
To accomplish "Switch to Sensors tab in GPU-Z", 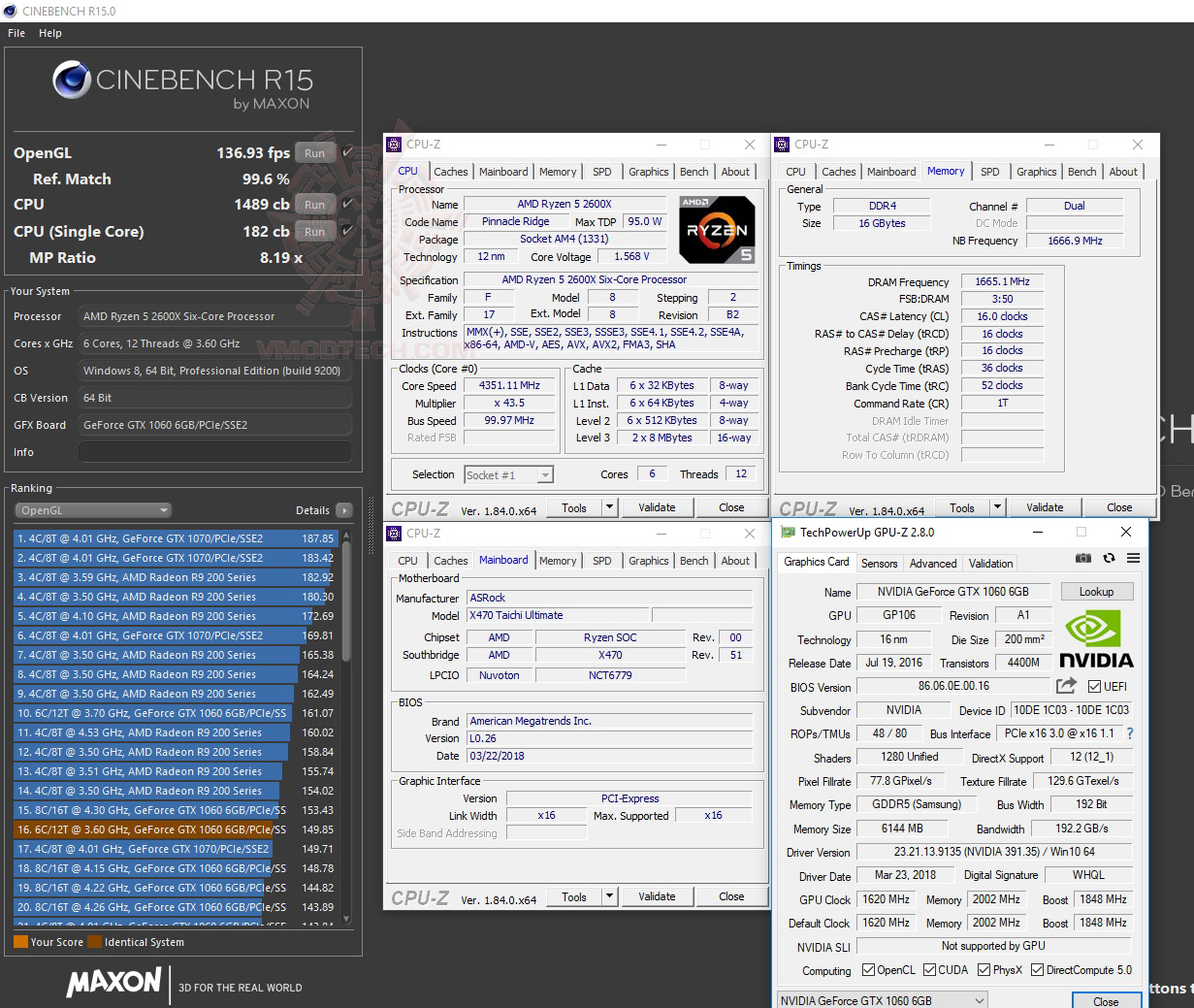I will (879, 563).
